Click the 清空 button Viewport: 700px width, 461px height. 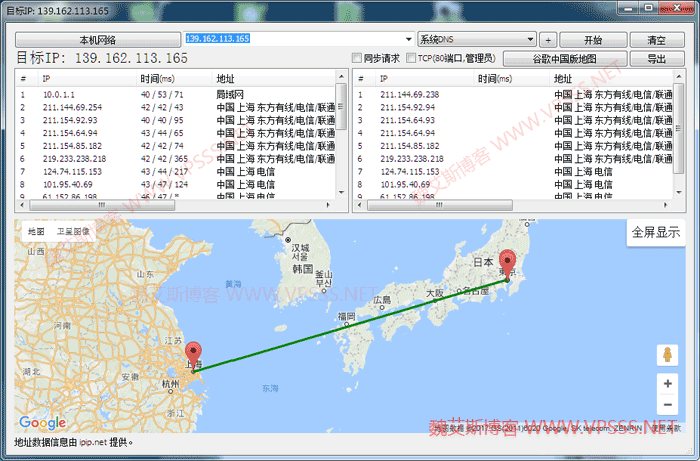click(x=657, y=40)
